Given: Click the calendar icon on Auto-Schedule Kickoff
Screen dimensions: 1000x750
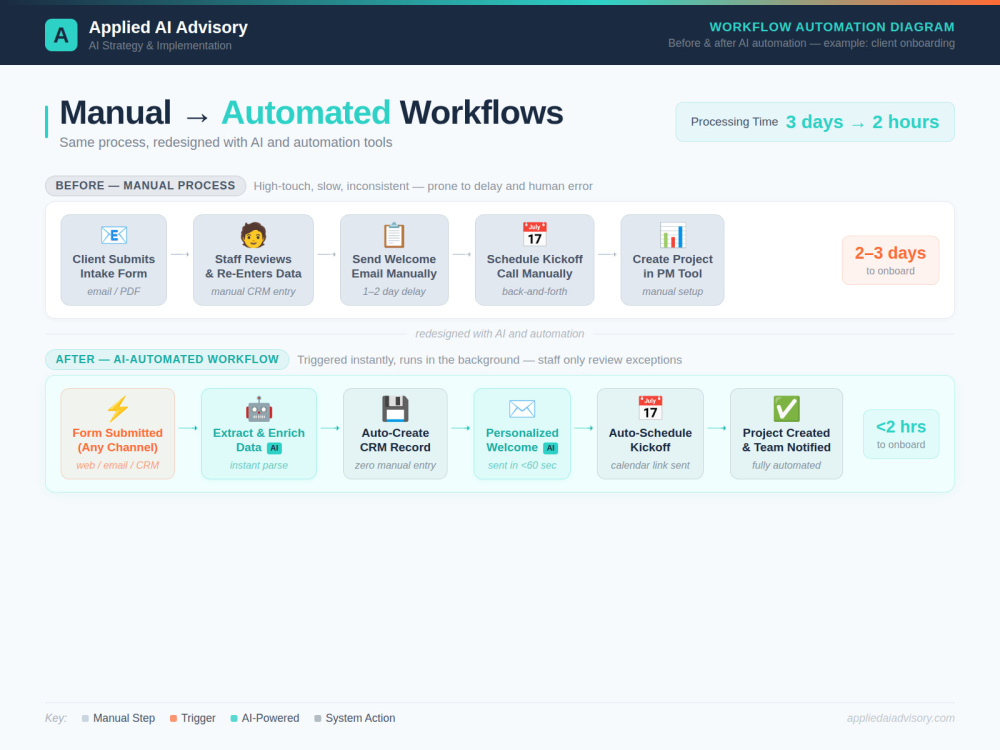Looking at the screenshot, I should click(x=650, y=408).
